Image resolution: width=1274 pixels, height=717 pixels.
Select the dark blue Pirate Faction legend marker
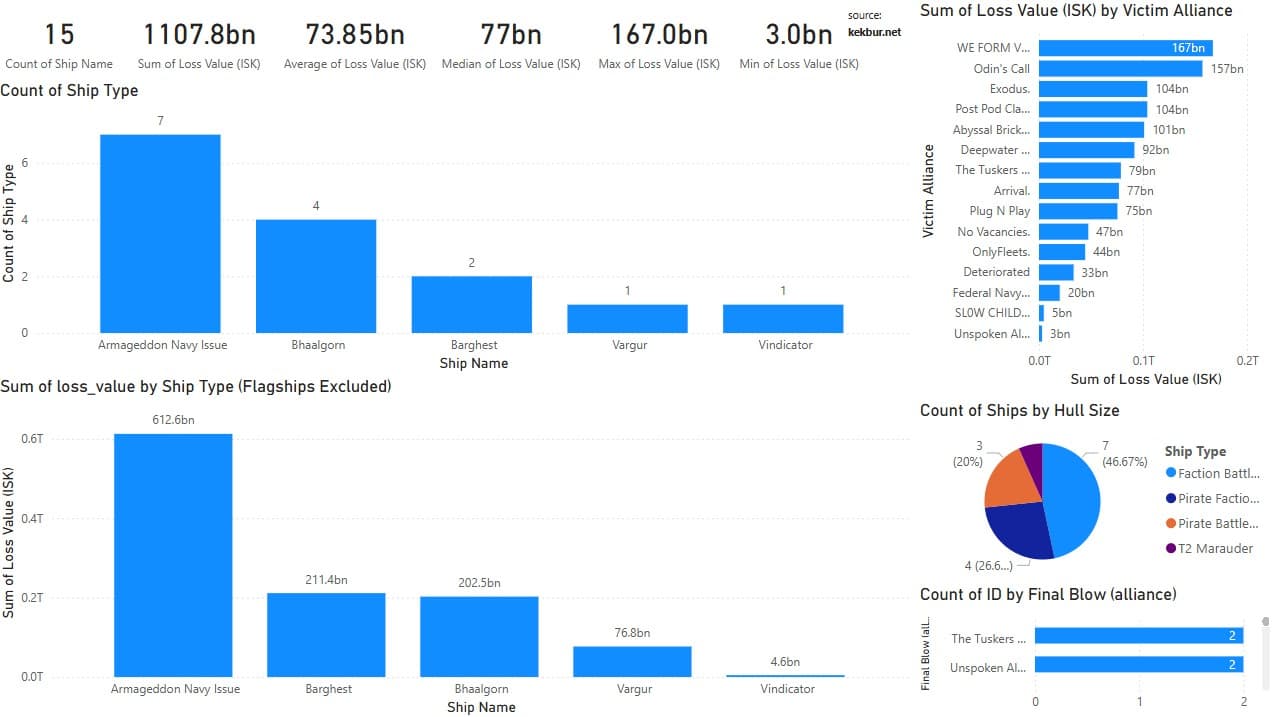pos(1171,499)
